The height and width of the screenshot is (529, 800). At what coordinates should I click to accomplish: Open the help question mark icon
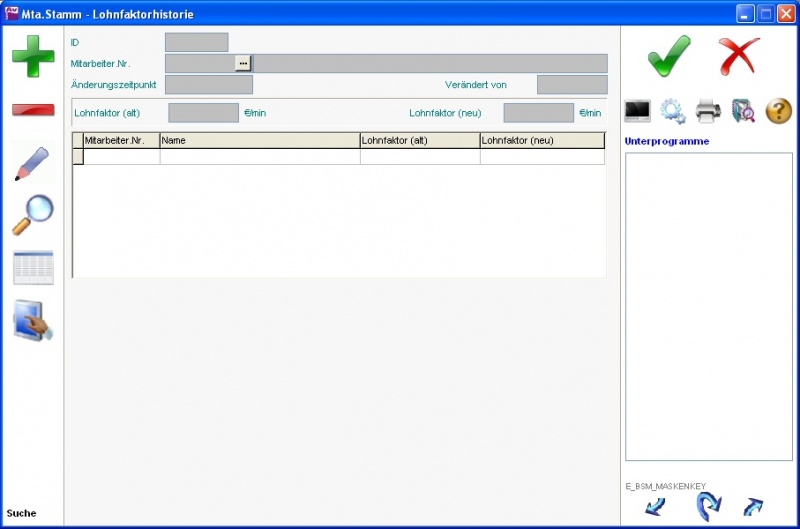pos(779,111)
